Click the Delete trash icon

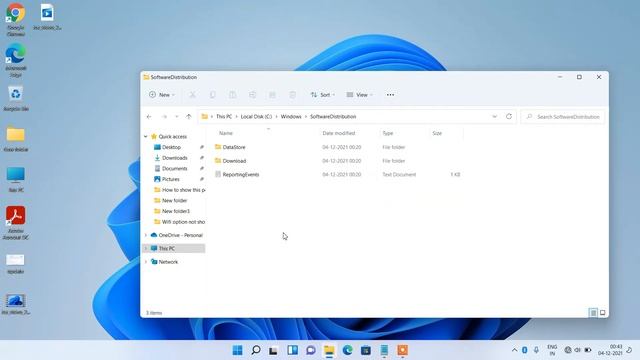point(292,95)
